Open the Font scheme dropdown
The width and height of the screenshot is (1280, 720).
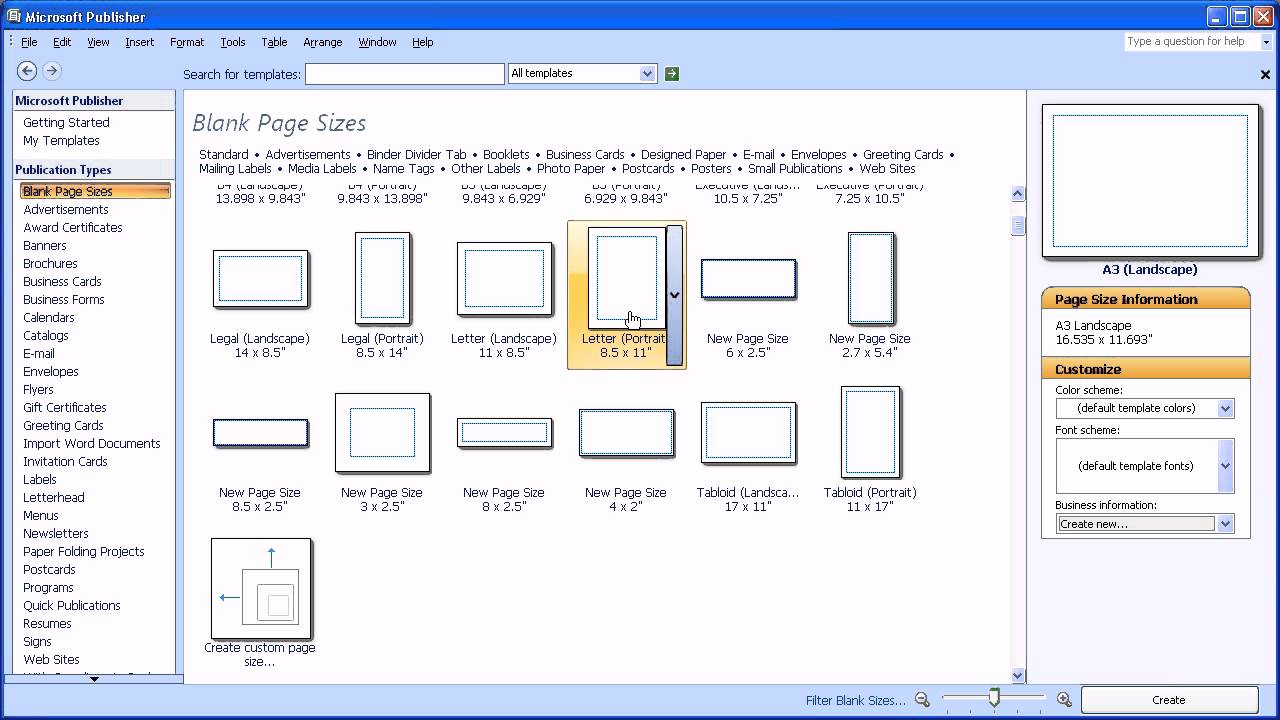tap(1225, 466)
